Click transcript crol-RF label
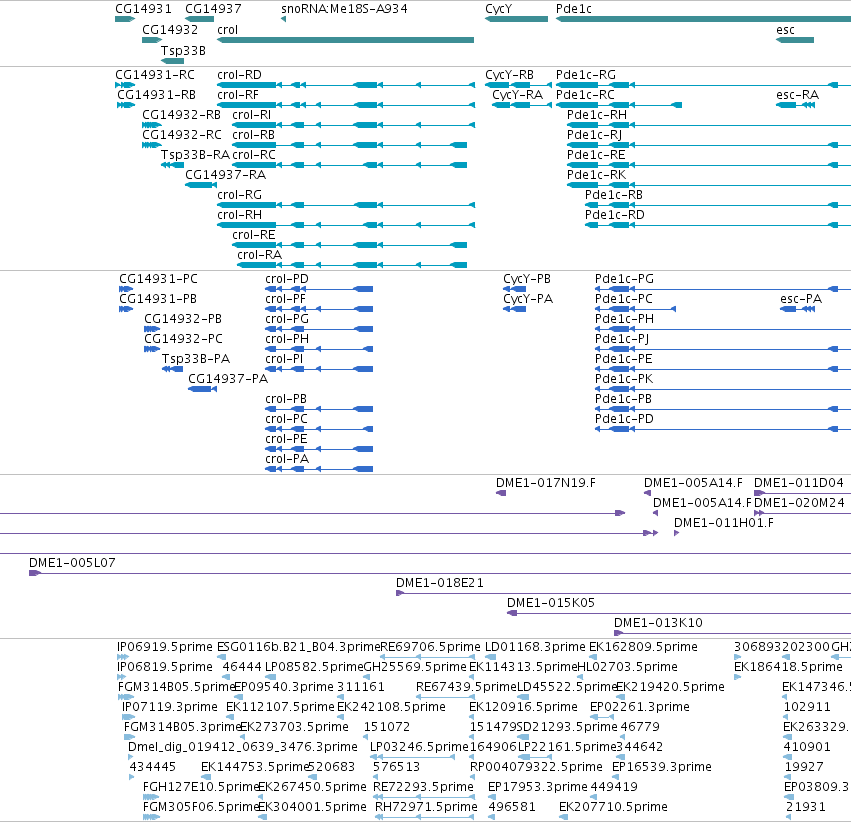 [238, 94]
